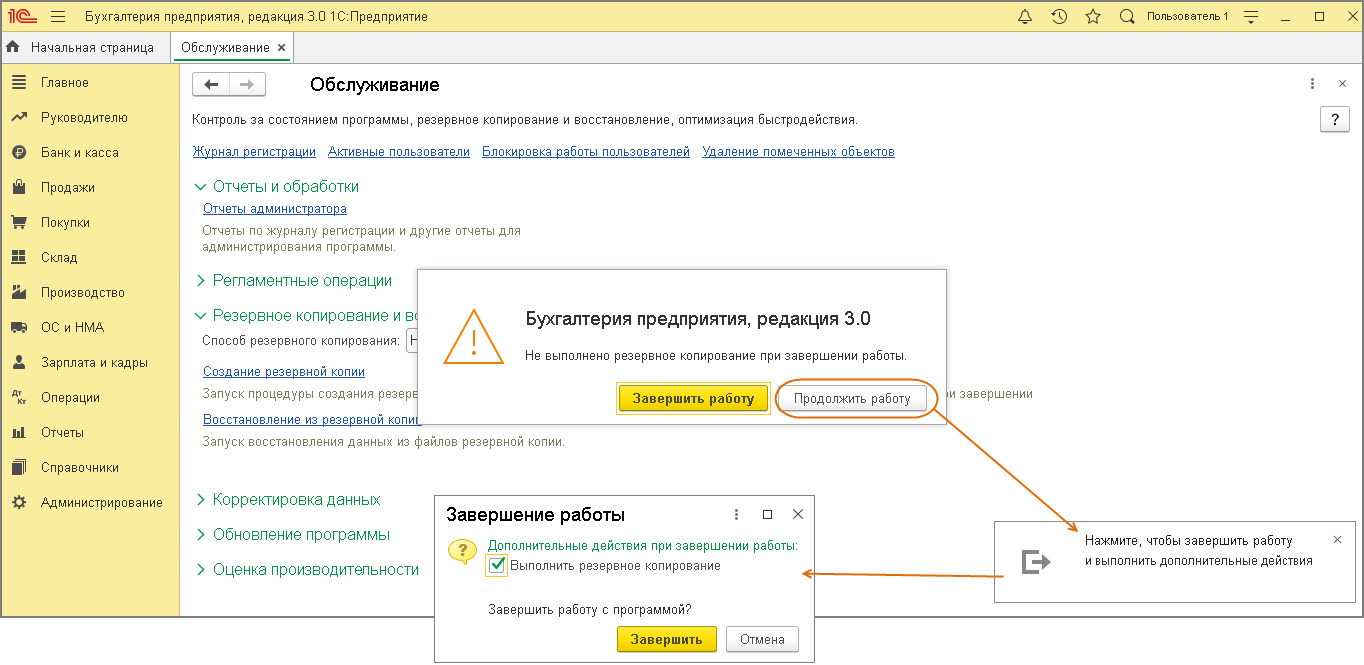The image size is (1364, 665).
Task: Collapse Отчеты и обработки section
Action: (201, 187)
